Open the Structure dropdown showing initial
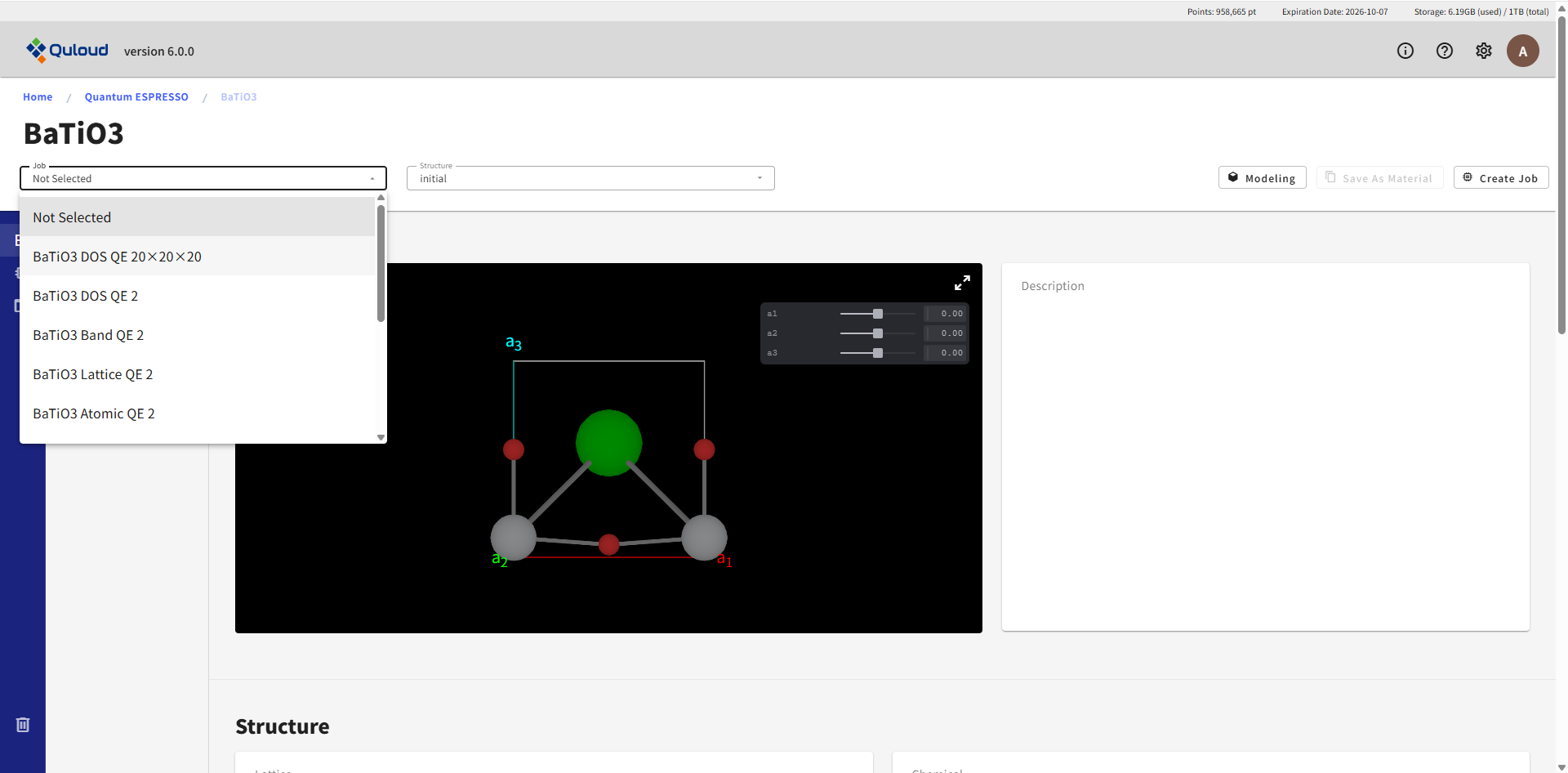 point(590,178)
